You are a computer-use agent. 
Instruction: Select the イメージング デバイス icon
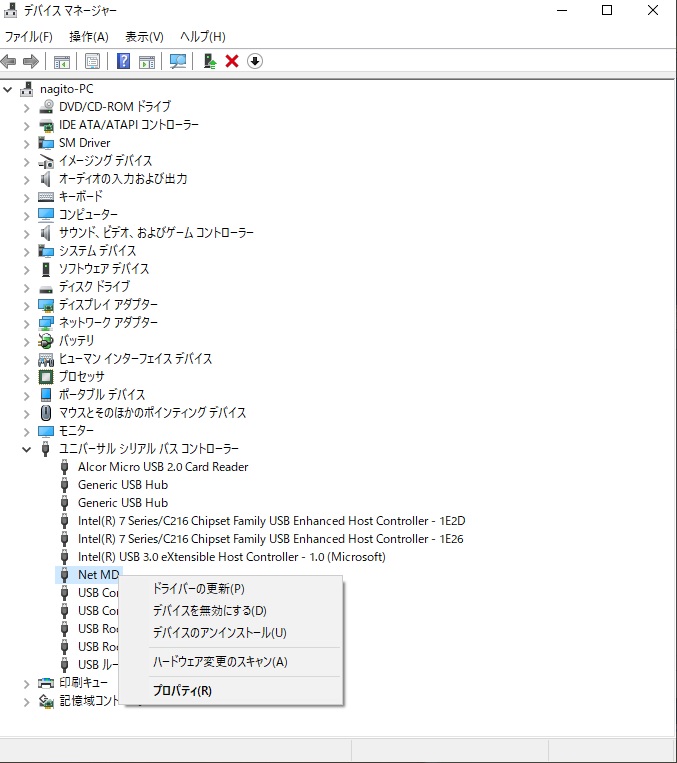(46, 161)
